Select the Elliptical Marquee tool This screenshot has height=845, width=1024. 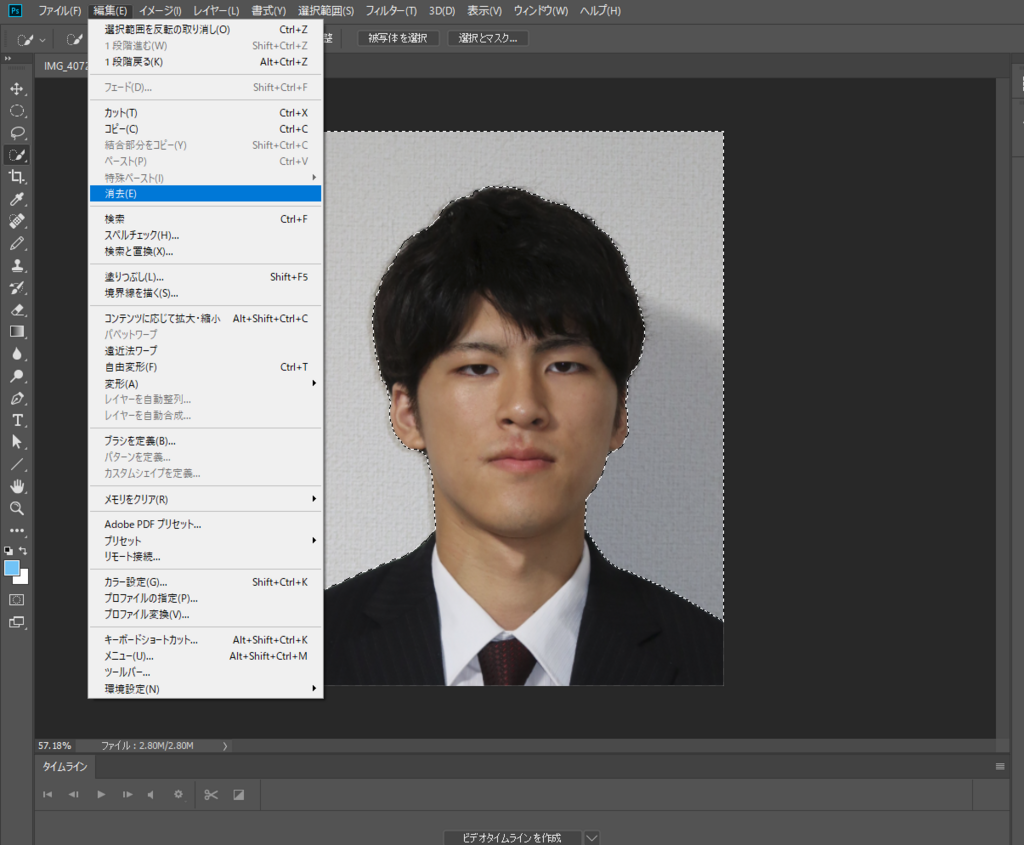coord(17,111)
